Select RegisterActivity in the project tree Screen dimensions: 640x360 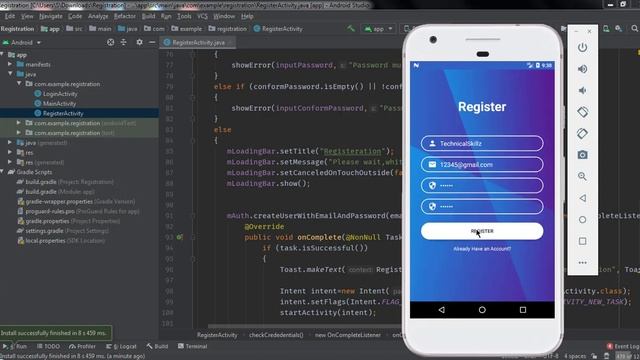63,113
